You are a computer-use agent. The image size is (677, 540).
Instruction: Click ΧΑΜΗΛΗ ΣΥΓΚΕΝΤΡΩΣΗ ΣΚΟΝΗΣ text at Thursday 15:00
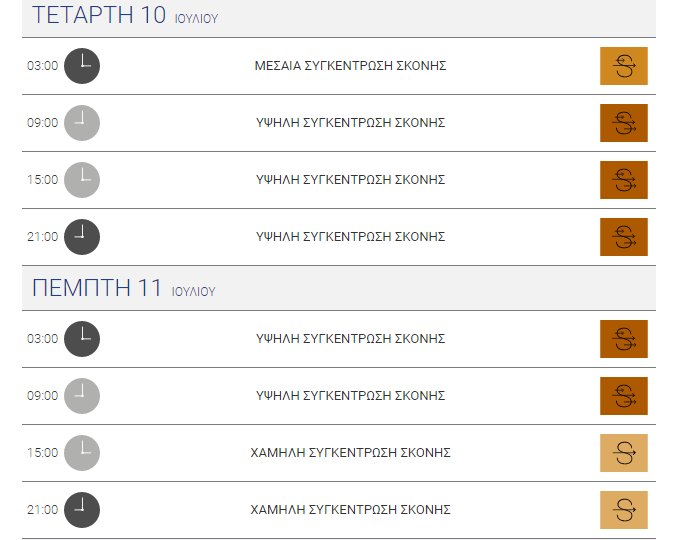click(x=350, y=452)
